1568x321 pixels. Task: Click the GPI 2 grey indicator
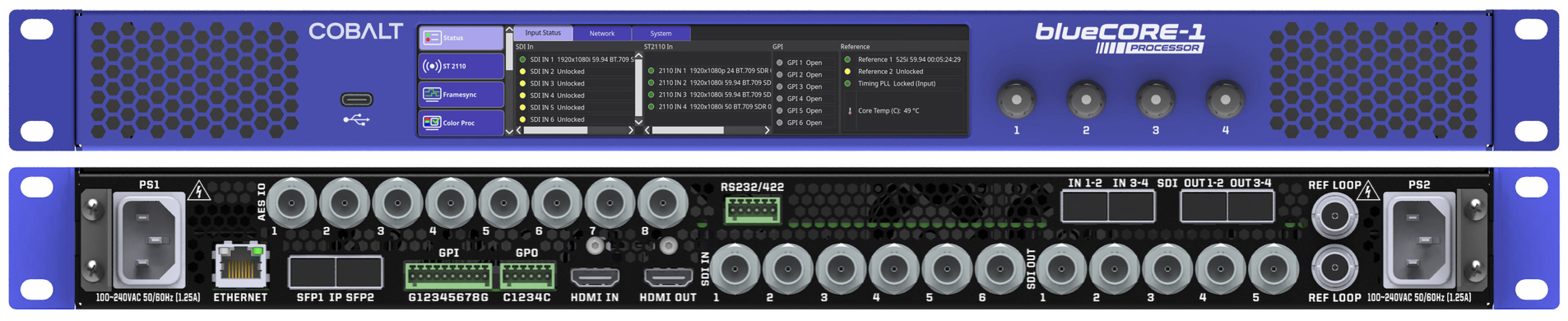[780, 75]
